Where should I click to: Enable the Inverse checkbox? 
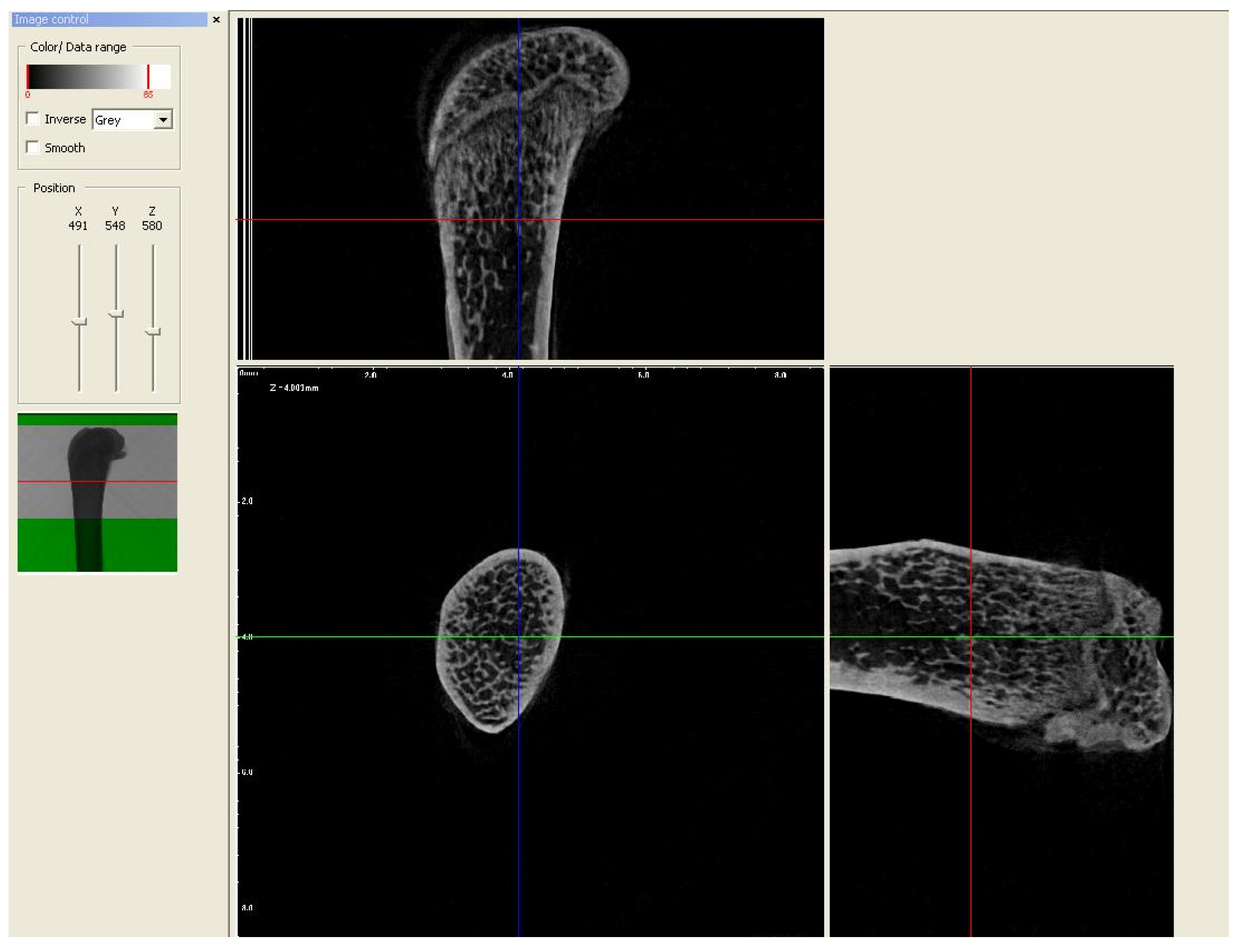click(33, 119)
